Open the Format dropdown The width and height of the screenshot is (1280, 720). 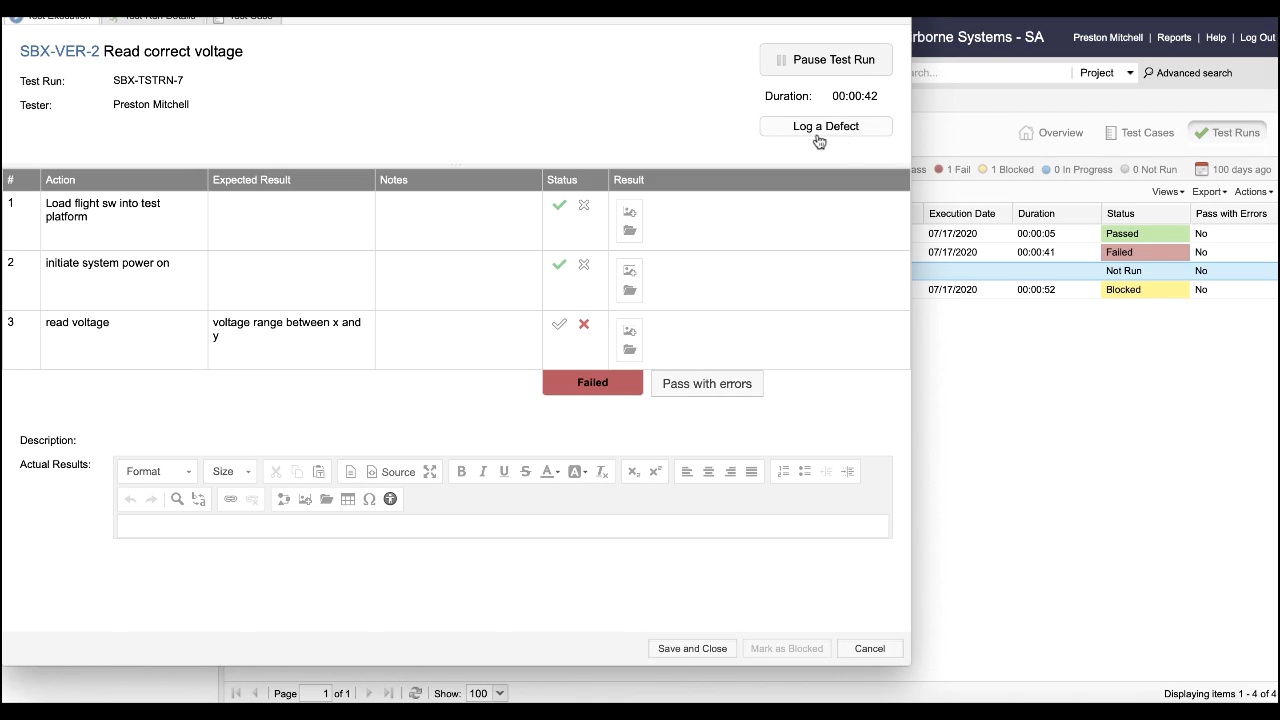pos(157,472)
